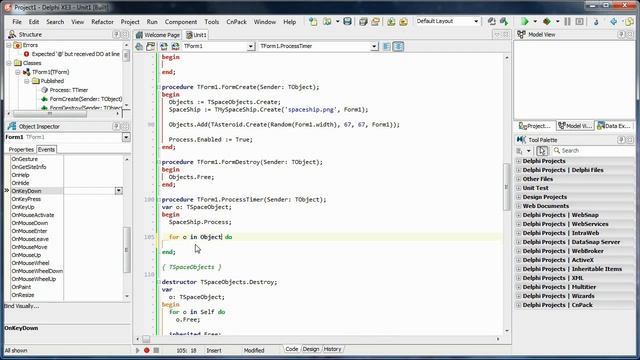Image resolution: width=640 pixels, height=360 pixels.
Task: Click the Open Project folder icon
Action: (x=375, y=22)
